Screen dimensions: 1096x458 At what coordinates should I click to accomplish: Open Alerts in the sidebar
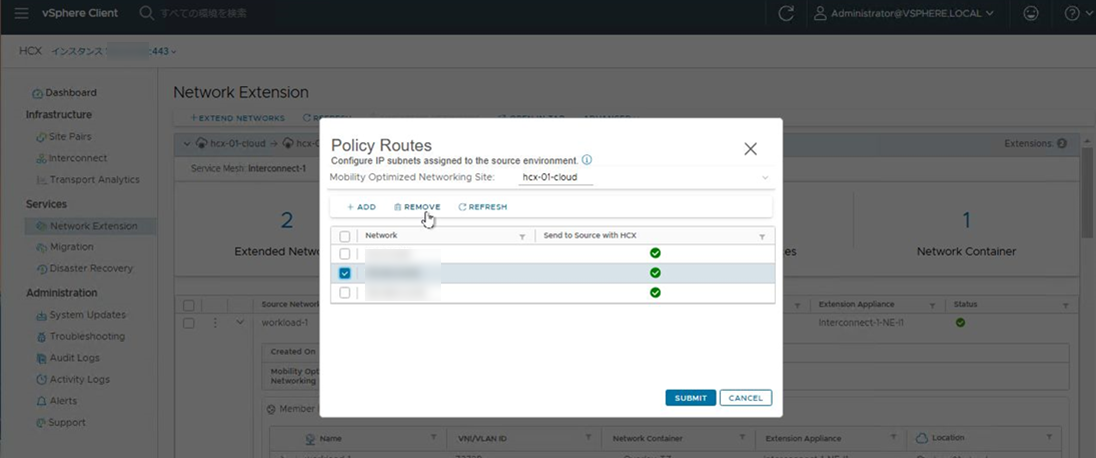pos(56,401)
